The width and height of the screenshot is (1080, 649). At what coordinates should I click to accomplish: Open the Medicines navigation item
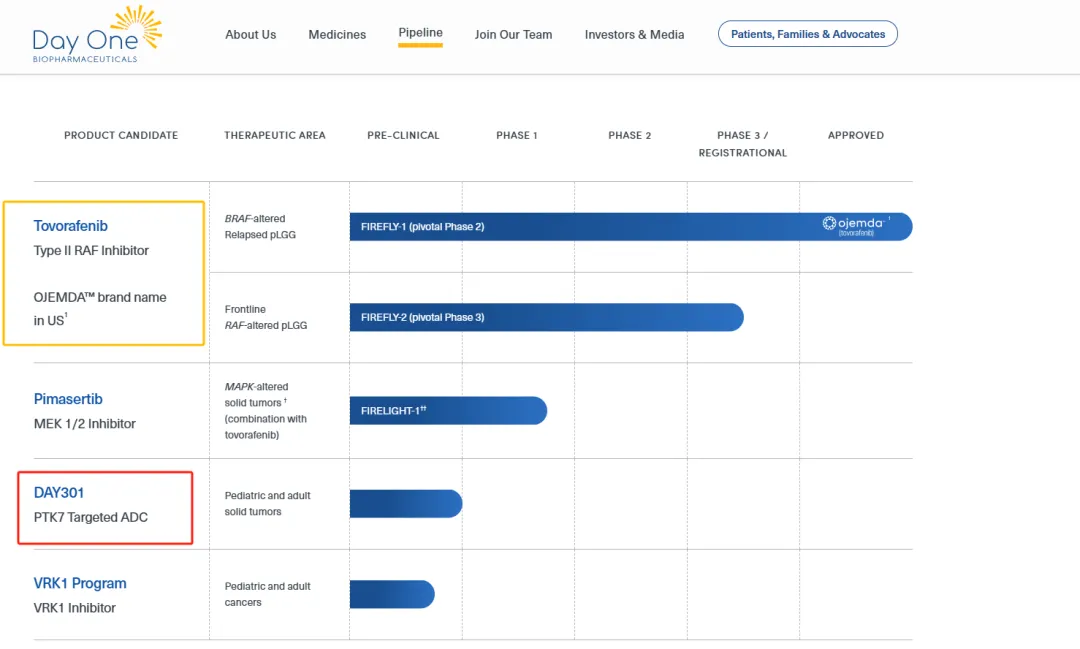click(x=337, y=34)
